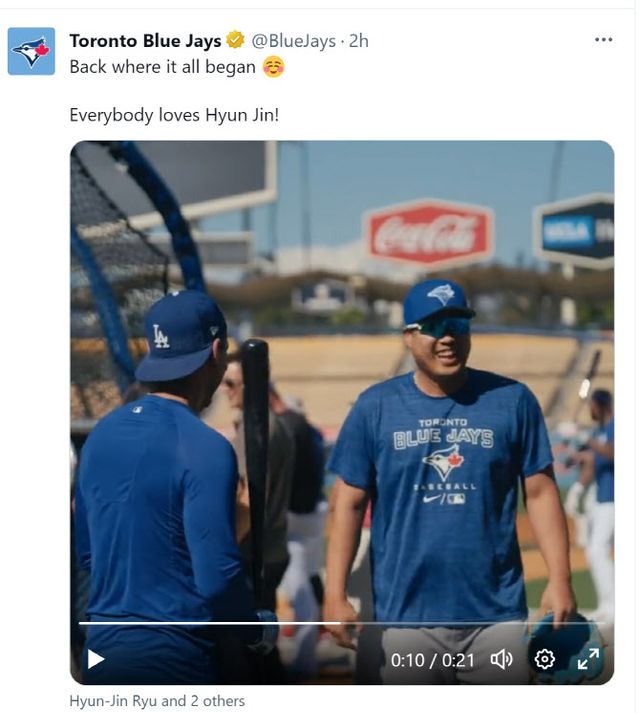
Task: Open video settings gear
Action: pyautogui.click(x=545, y=659)
